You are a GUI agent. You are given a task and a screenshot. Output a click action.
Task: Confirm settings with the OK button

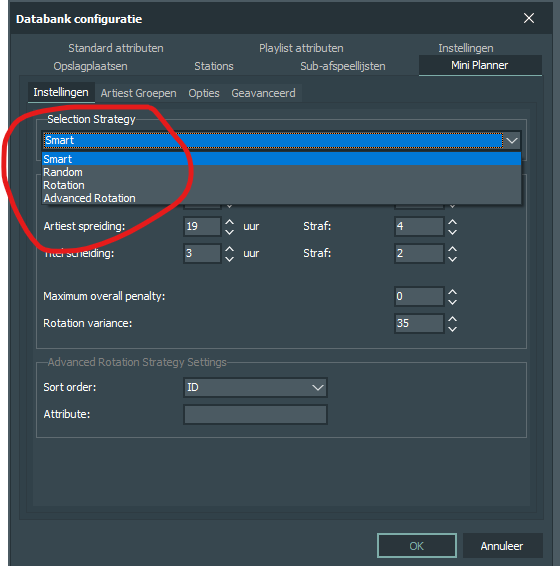click(417, 546)
